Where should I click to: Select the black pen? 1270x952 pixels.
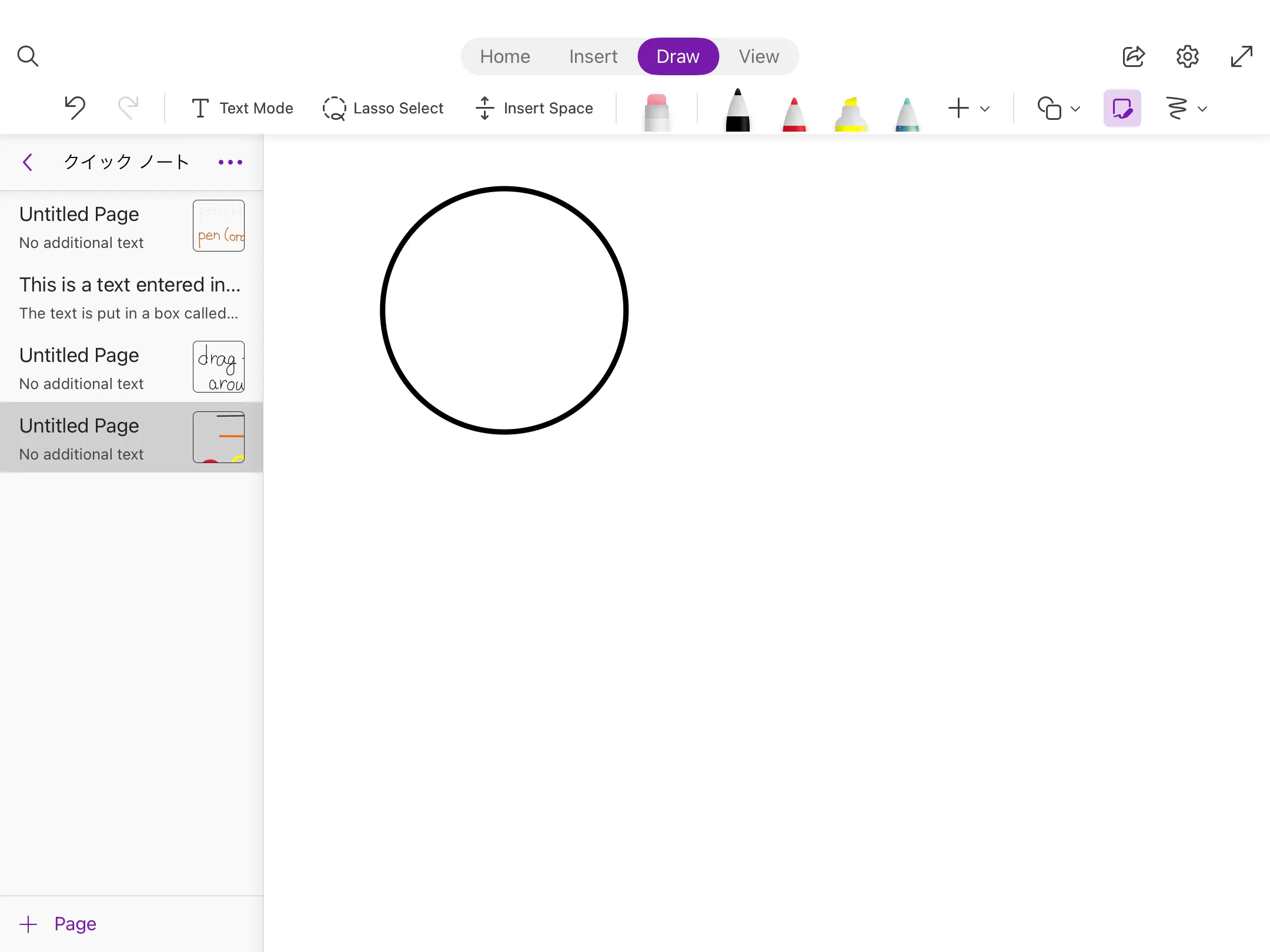coord(737,110)
